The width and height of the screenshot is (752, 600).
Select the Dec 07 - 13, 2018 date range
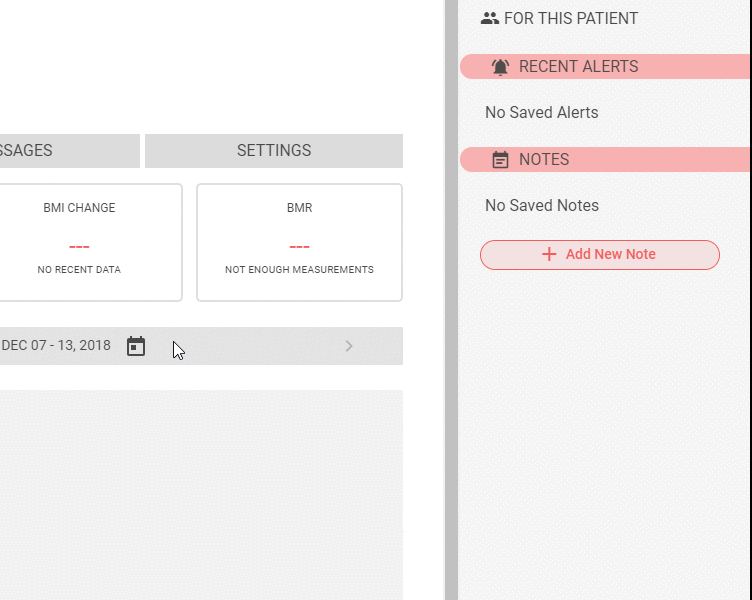coord(56,345)
